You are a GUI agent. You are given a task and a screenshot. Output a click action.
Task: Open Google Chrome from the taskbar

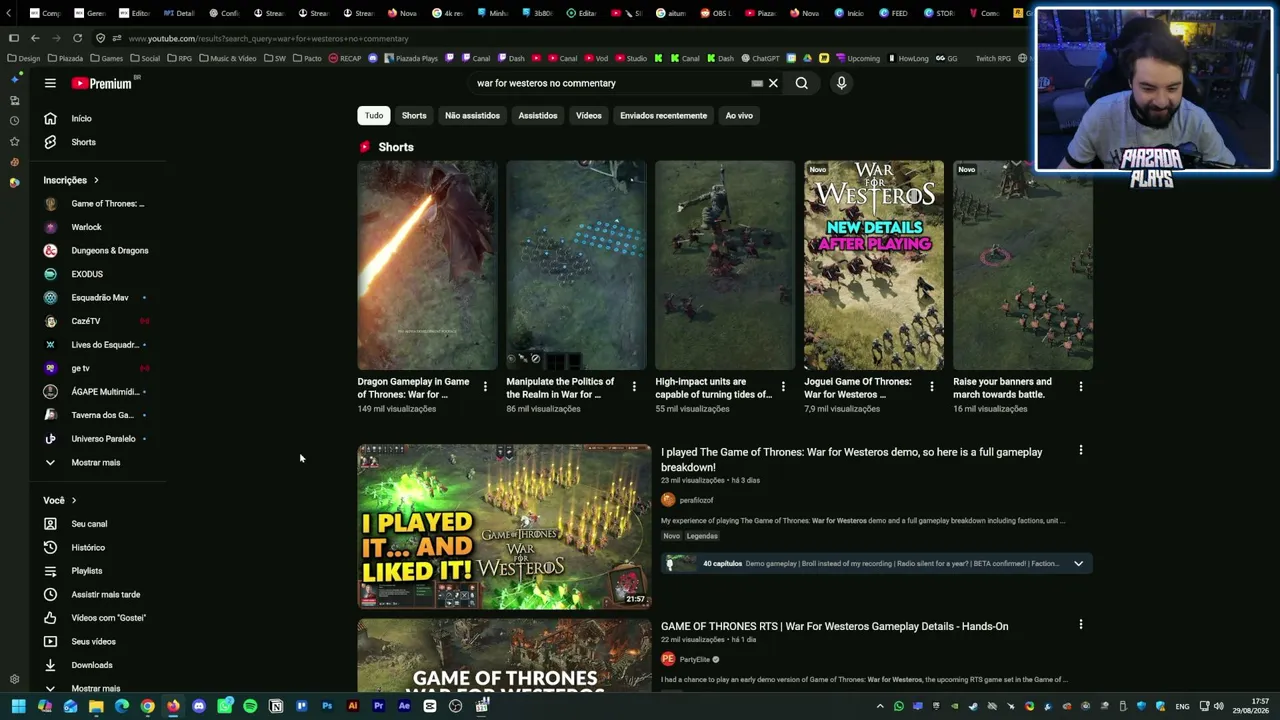147,706
